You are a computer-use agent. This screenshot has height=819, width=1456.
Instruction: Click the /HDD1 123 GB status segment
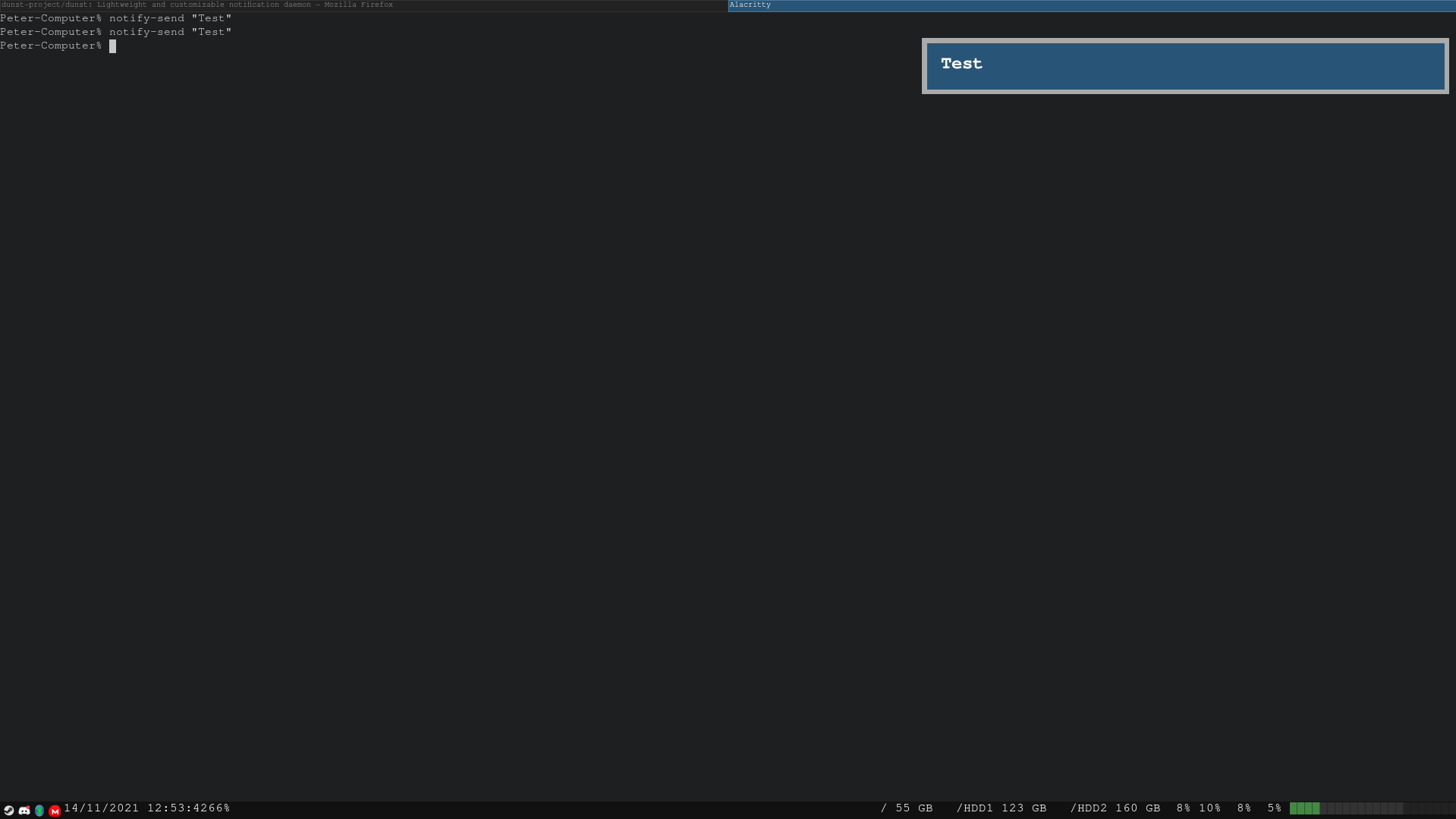click(x=1003, y=808)
